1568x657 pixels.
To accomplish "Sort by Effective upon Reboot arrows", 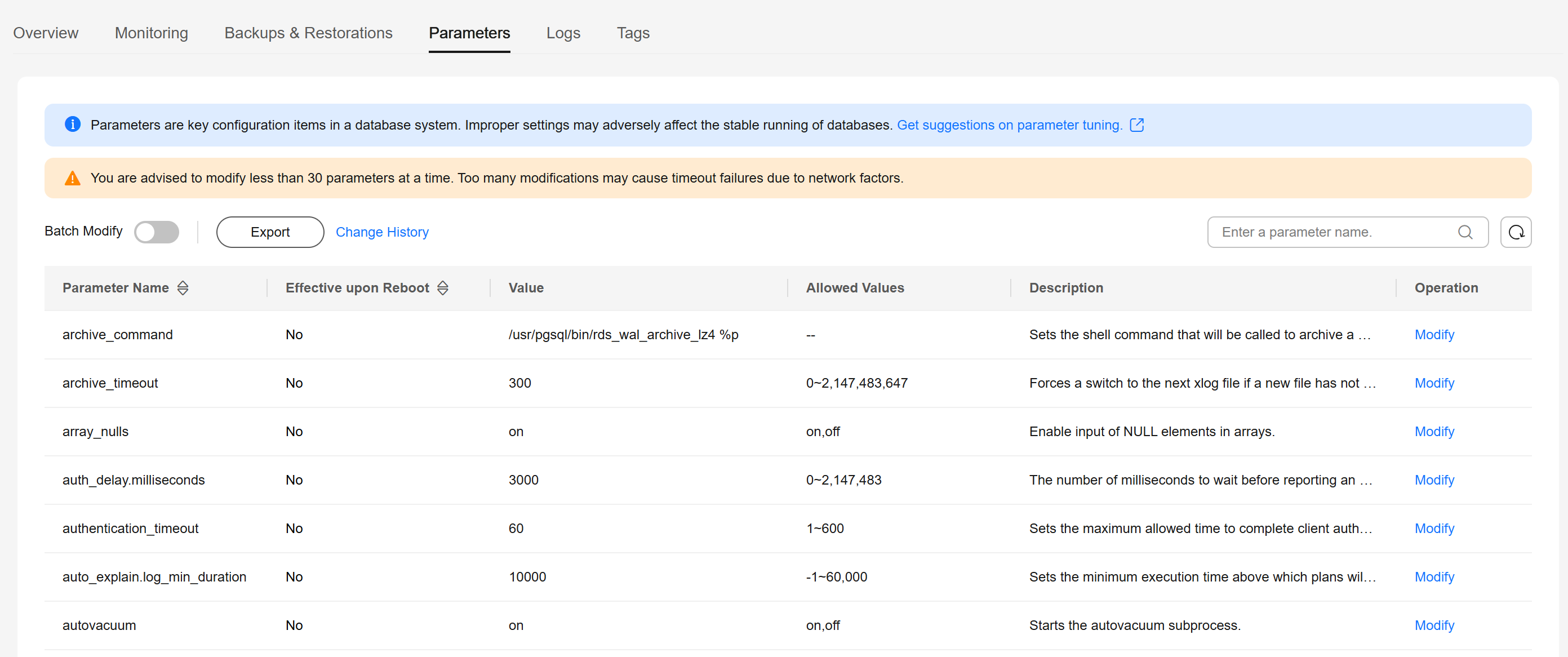I will pyautogui.click(x=442, y=288).
